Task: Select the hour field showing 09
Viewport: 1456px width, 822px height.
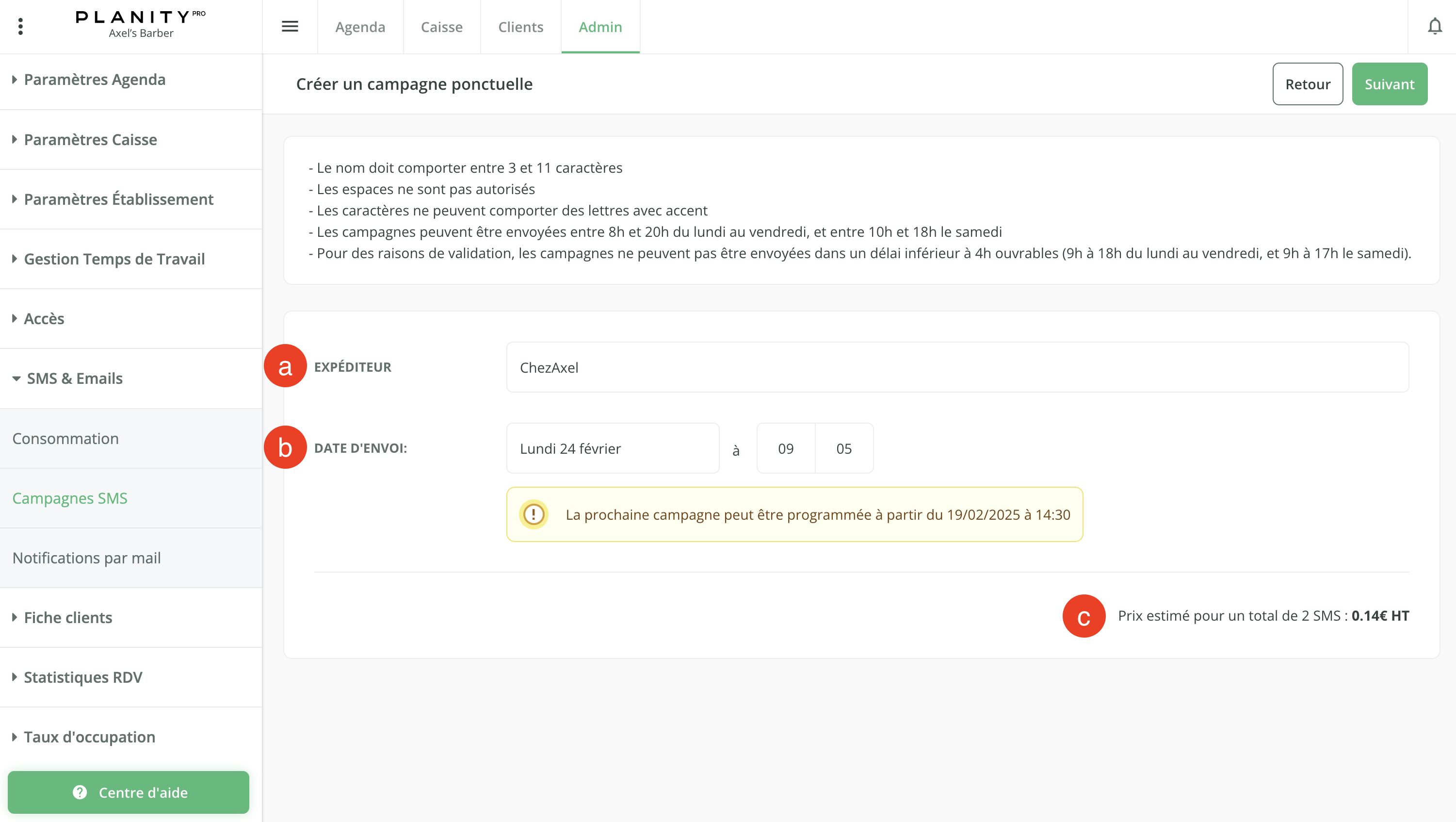Action: (x=785, y=448)
